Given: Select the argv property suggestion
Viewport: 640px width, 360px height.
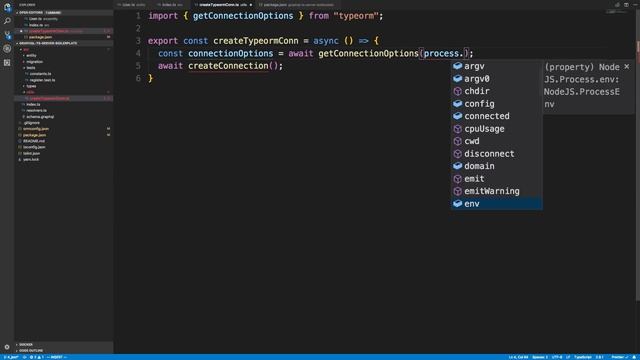Looking at the screenshot, I should (x=497, y=66).
